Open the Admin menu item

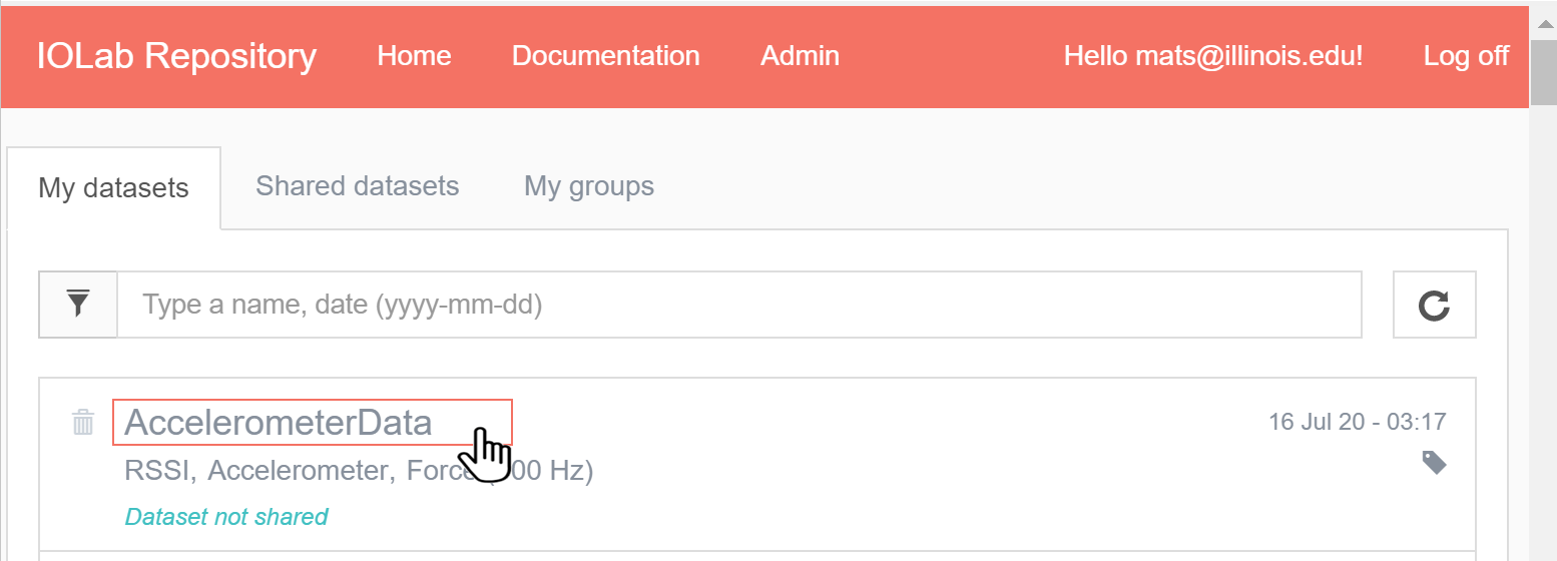[799, 56]
